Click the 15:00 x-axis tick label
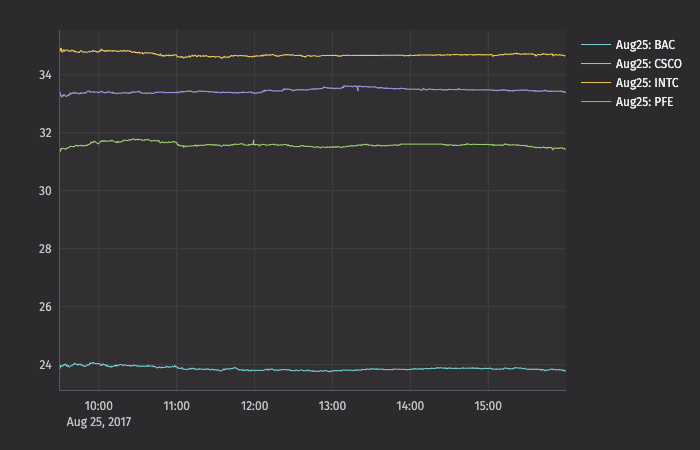Image resolution: width=700 pixels, height=450 pixels. click(x=487, y=407)
